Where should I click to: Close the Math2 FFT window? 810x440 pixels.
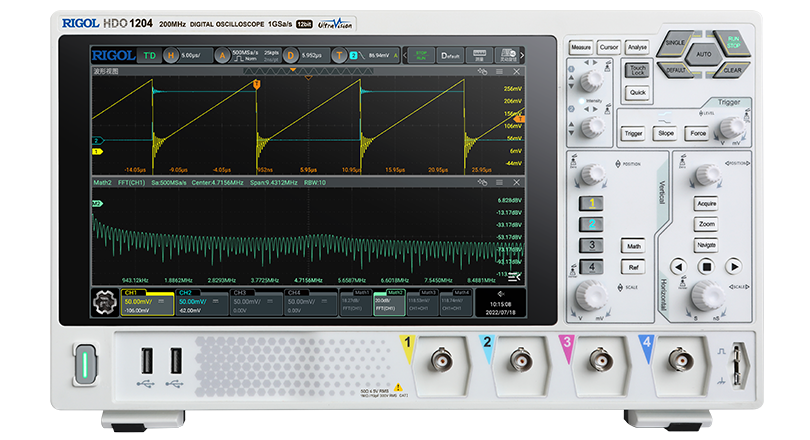pos(516,182)
